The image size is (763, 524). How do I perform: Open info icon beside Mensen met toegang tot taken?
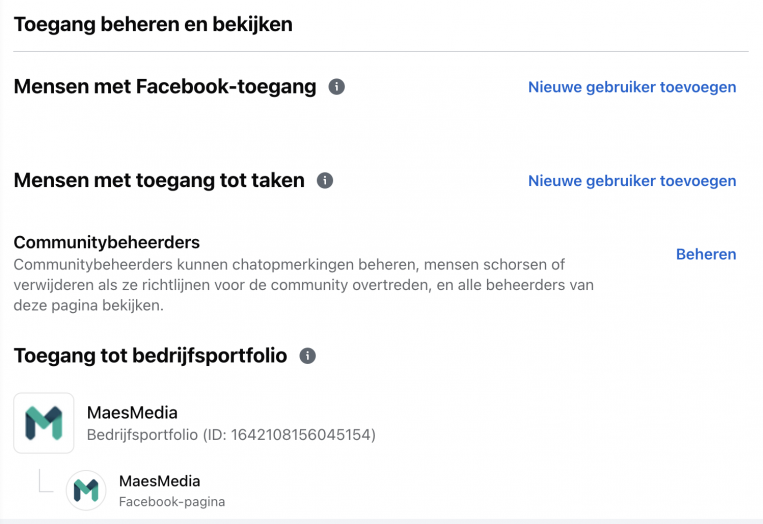(x=325, y=181)
